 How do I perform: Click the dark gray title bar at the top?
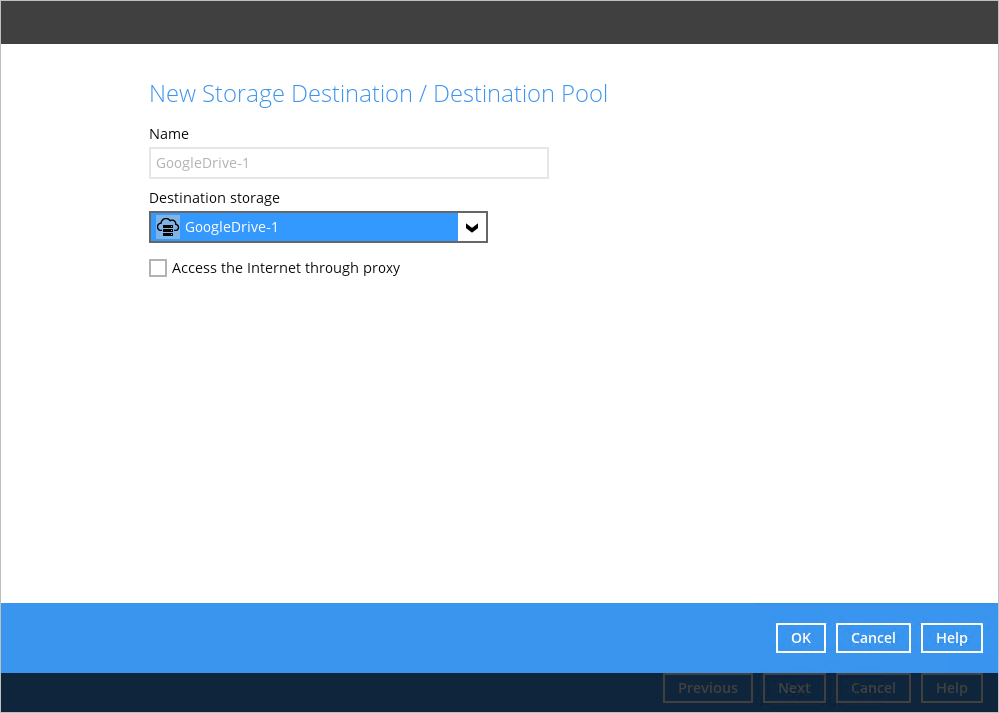click(x=499, y=22)
